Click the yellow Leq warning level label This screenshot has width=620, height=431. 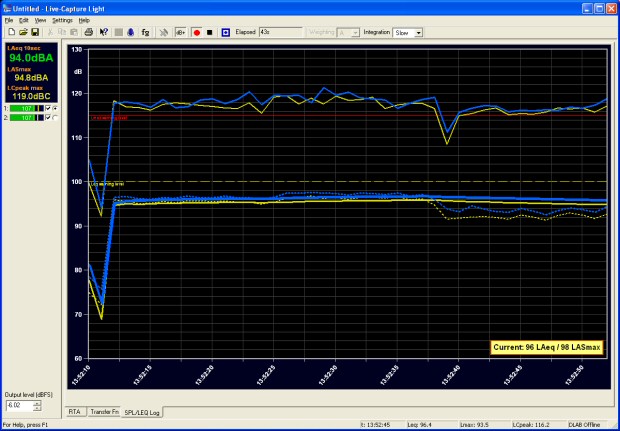[x=107, y=184]
